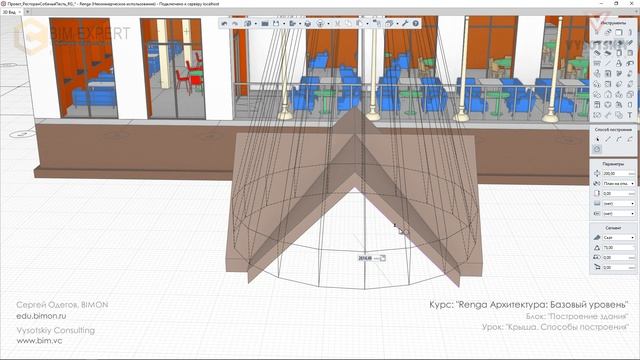The height and width of the screenshot is (360, 640).
Task: Undo the last action in top toolbar
Action: [224, 24]
